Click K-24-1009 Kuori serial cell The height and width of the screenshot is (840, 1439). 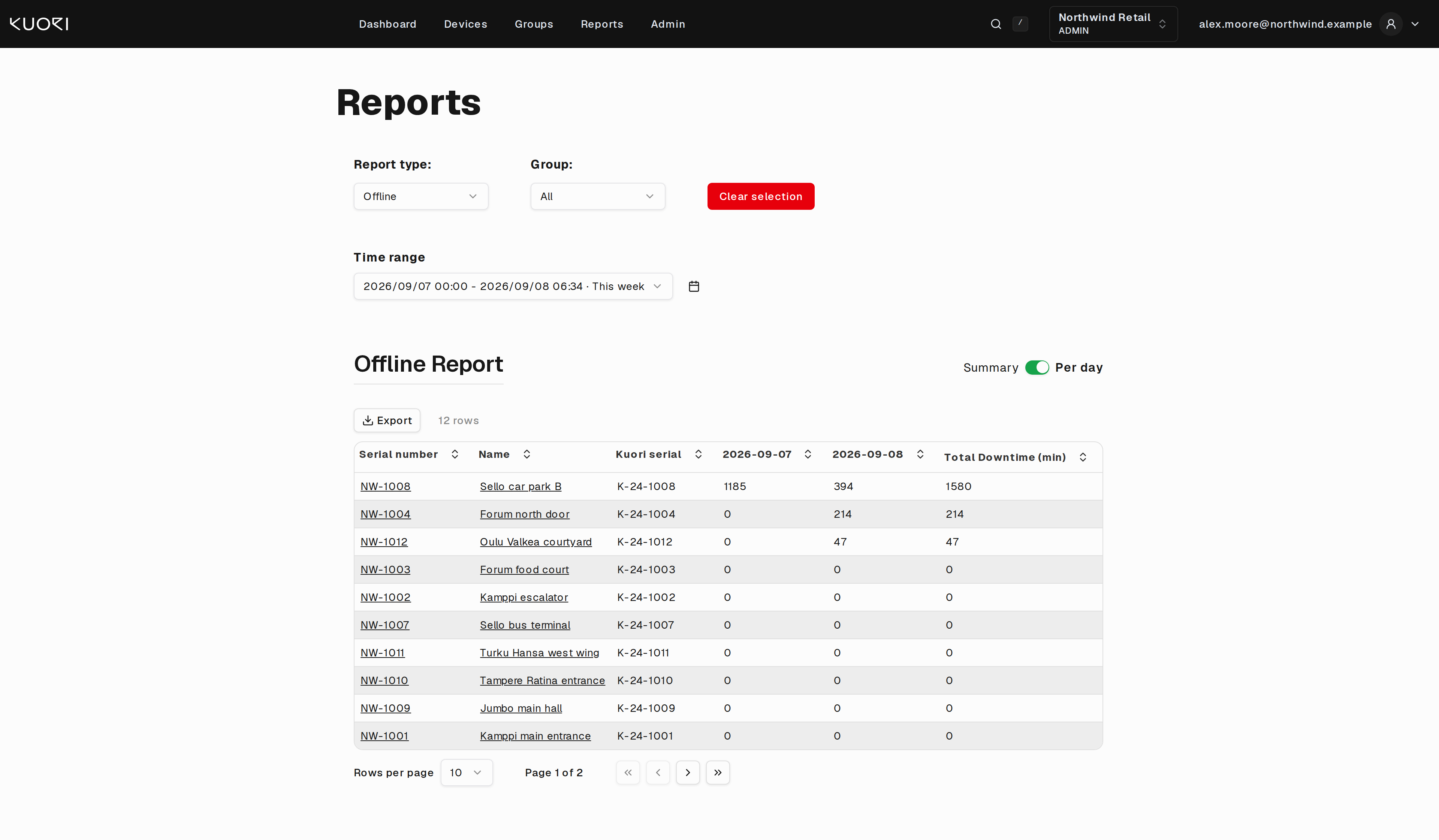coord(646,708)
